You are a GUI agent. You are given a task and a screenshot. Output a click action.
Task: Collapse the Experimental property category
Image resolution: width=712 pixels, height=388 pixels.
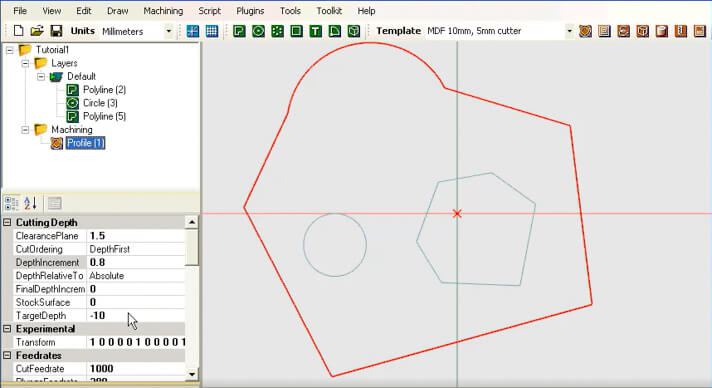[x=7, y=328]
